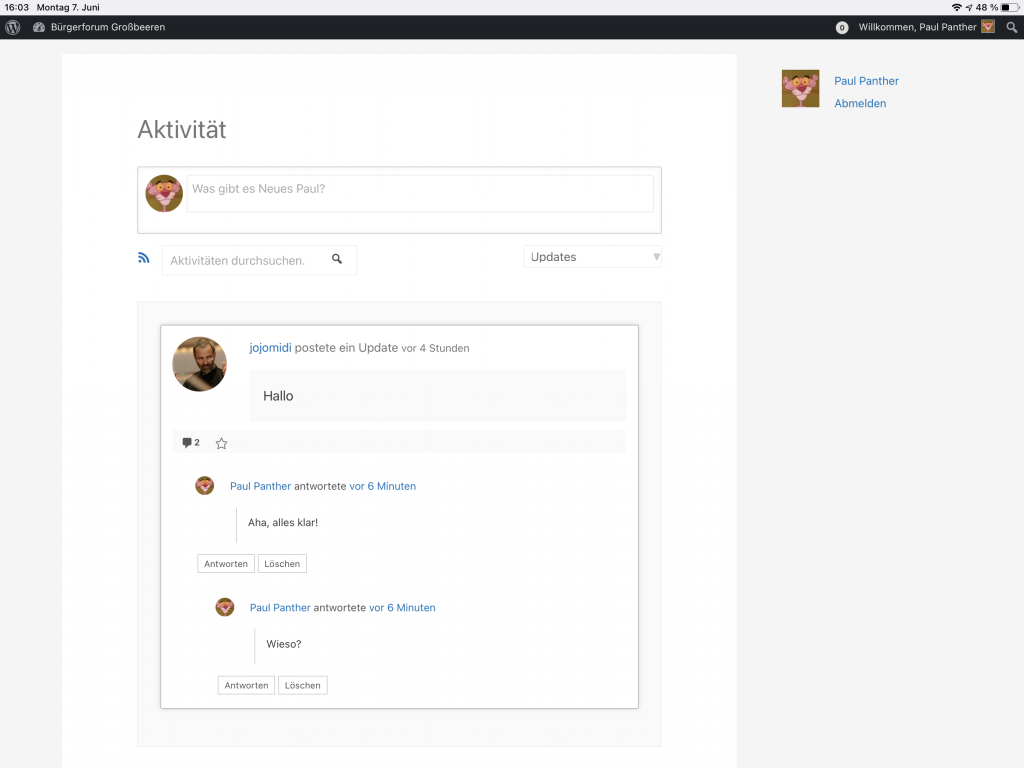The image size is (1024, 768).
Task: Click jojomidi's round profile photo
Action: click(x=200, y=364)
